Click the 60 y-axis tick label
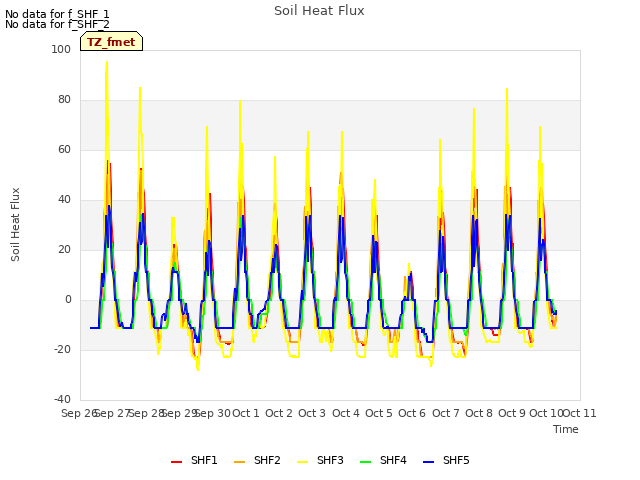Screen dimensions: 640x480 64,149
